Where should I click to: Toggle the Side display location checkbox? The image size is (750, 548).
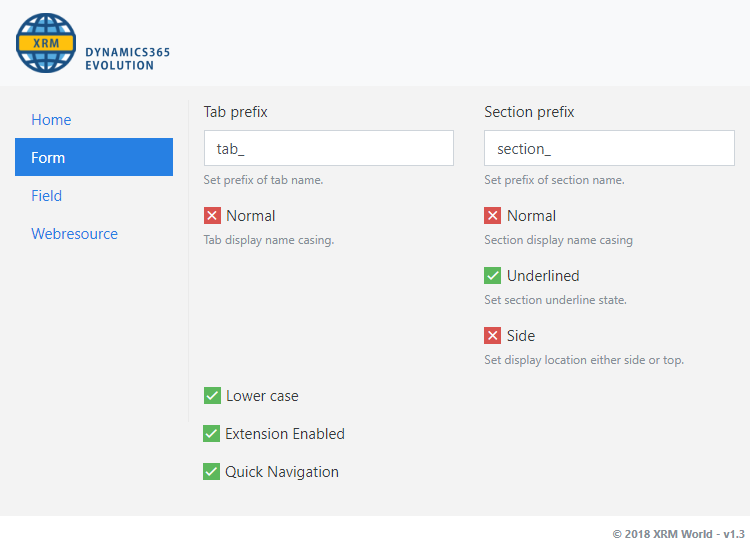(492, 336)
